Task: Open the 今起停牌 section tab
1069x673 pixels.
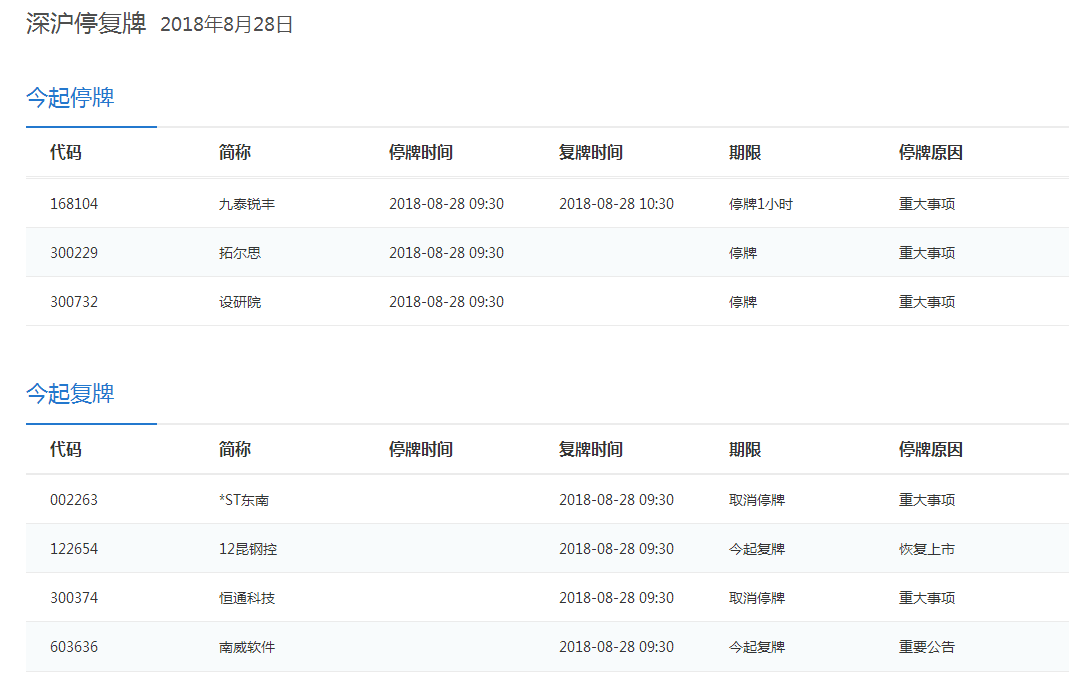Action: tap(70, 98)
